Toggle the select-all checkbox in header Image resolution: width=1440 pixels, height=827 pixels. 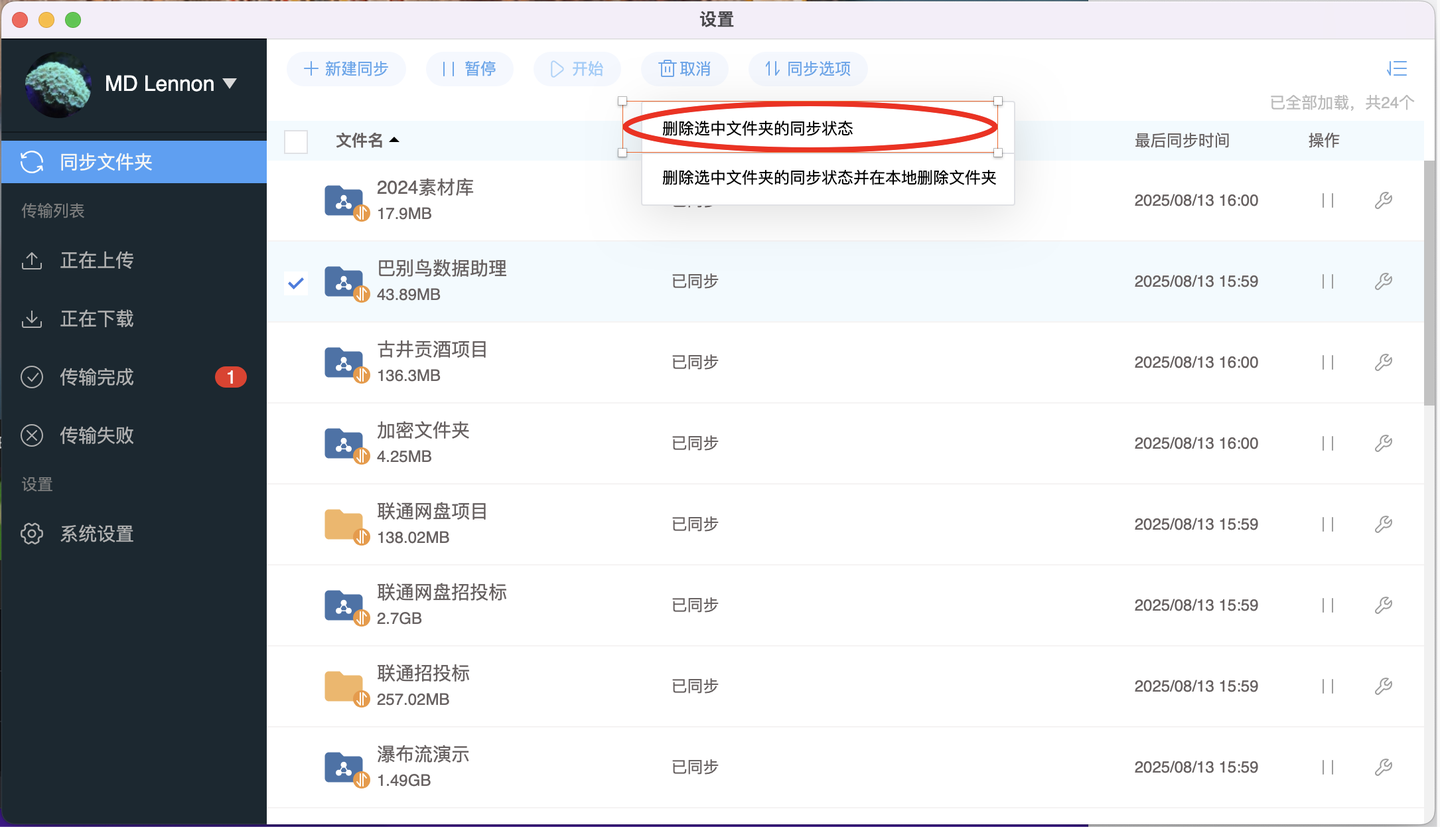coord(296,141)
